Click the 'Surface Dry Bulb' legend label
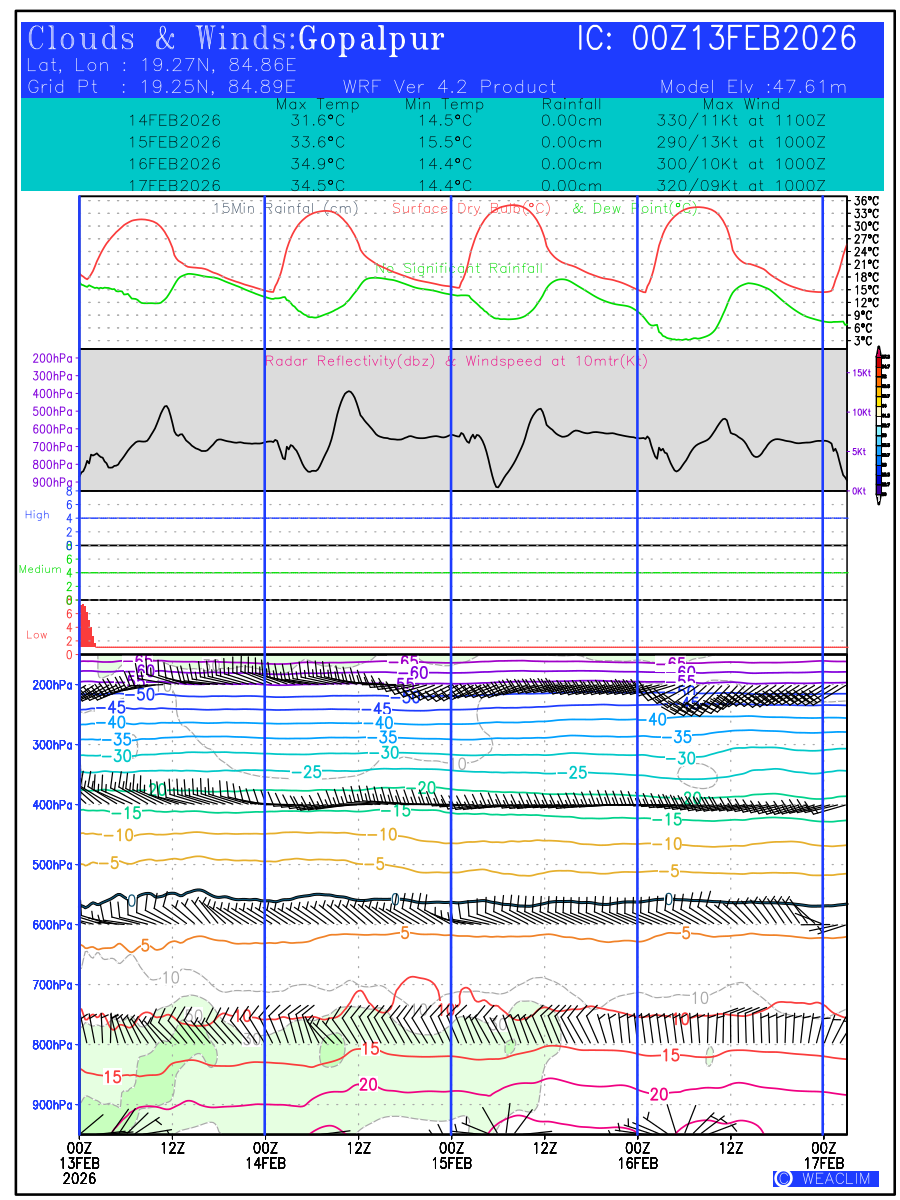900x1200 pixels. (471, 209)
